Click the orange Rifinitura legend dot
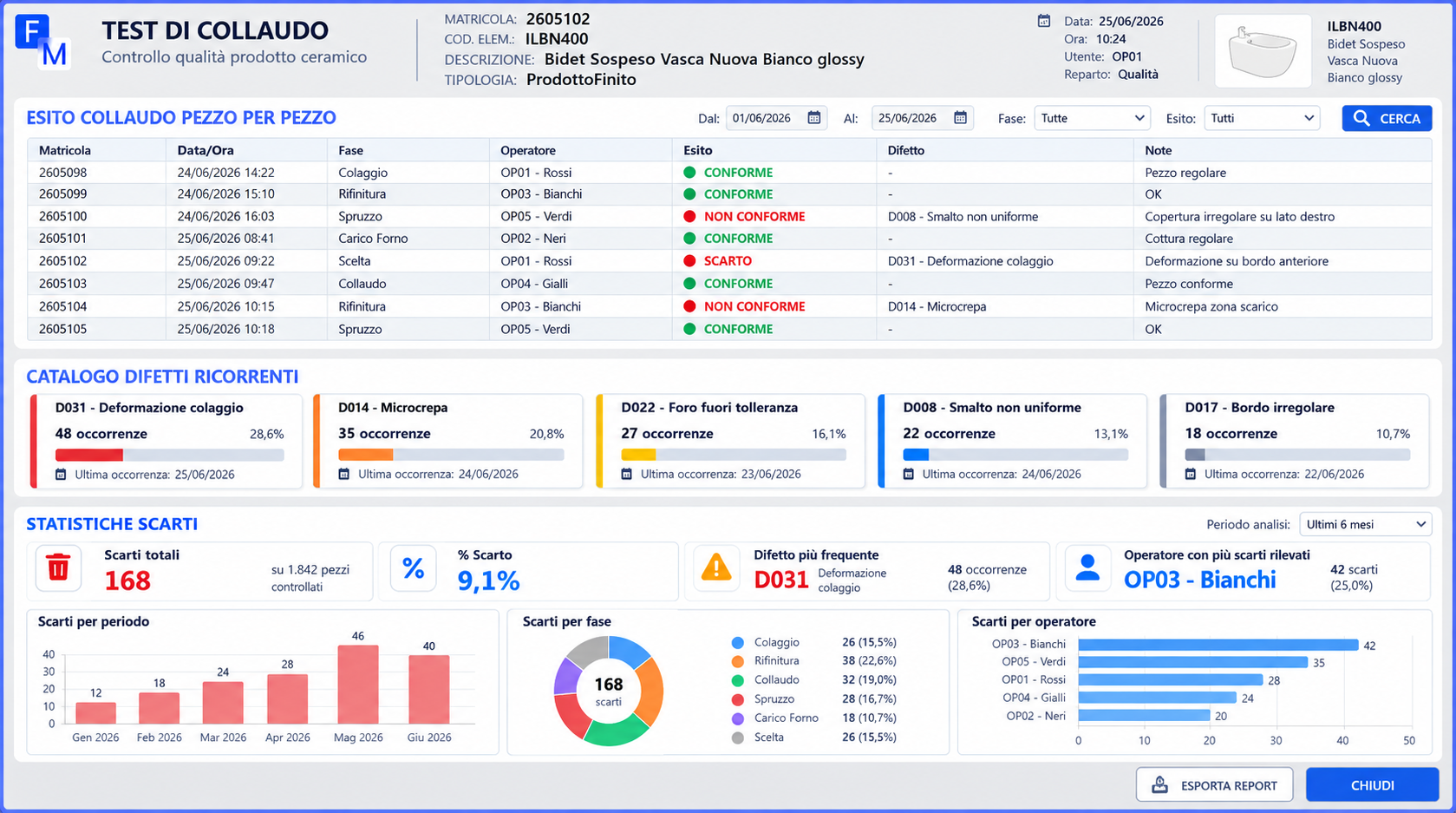The width and height of the screenshot is (1456, 813). tap(738, 661)
